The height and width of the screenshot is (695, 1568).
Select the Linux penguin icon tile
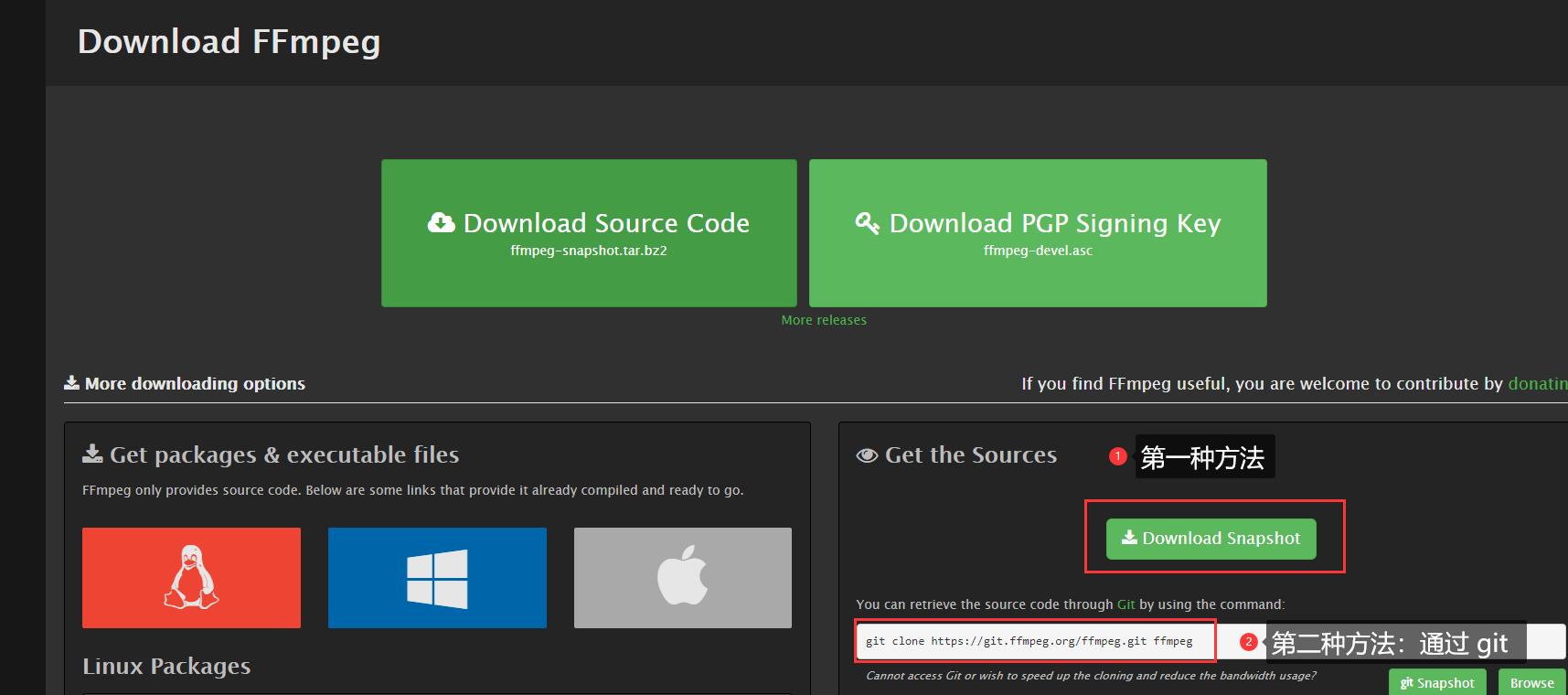tap(191, 578)
